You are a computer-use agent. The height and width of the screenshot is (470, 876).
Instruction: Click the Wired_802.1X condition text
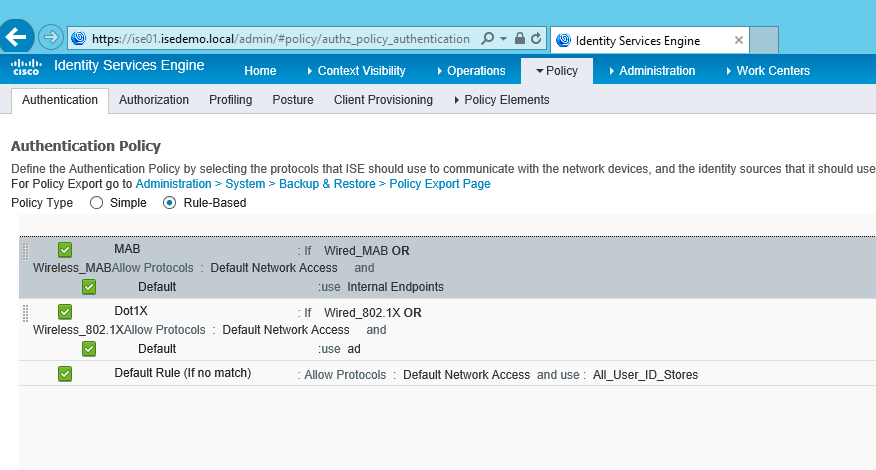[x=362, y=313]
